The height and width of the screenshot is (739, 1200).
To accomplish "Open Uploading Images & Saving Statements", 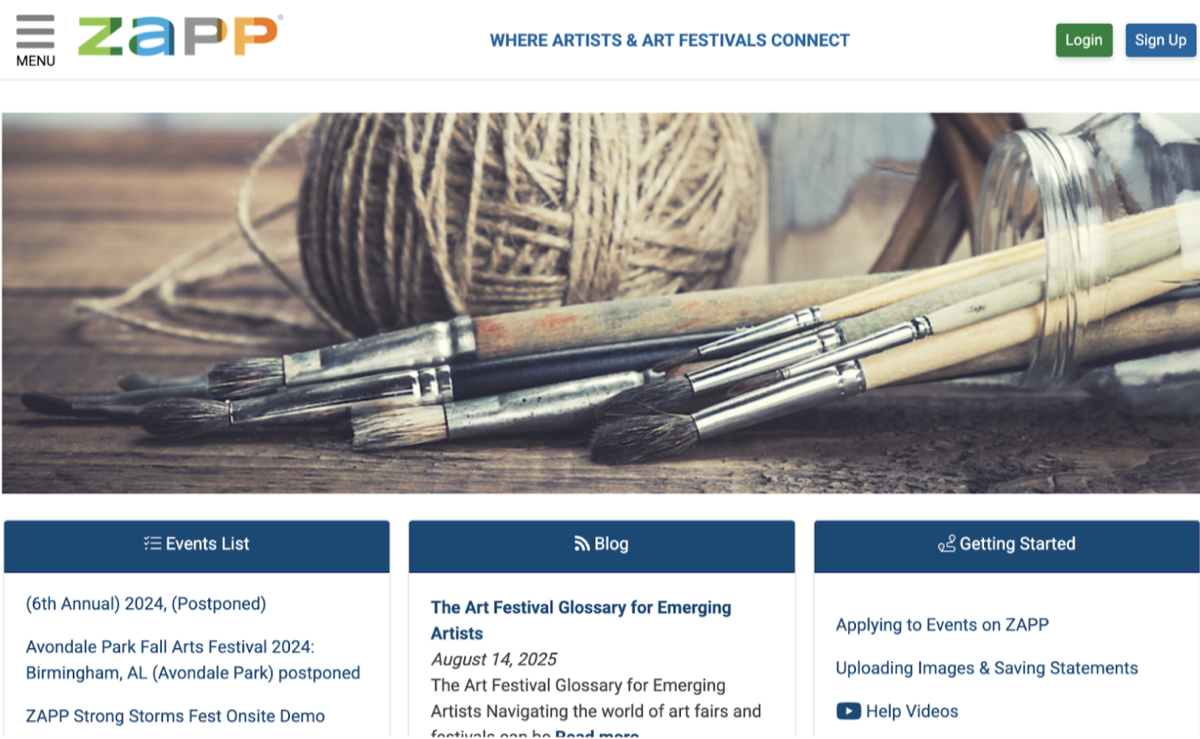I will point(986,667).
